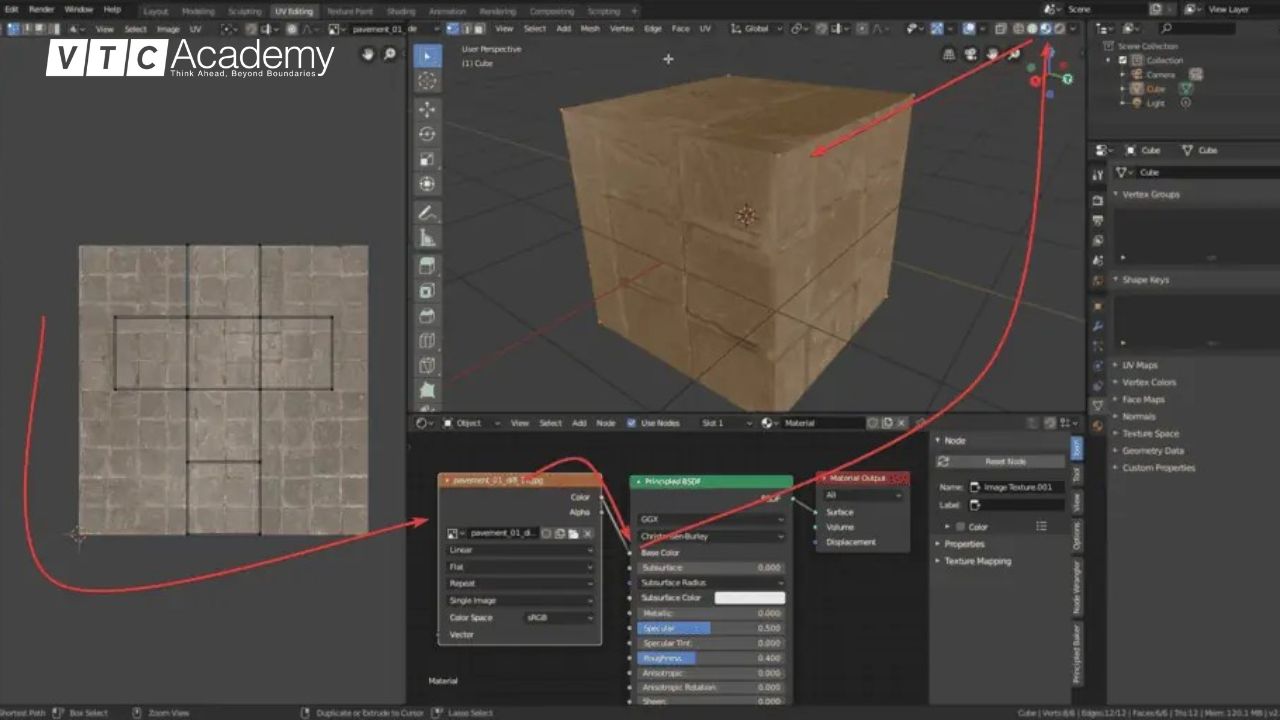Click the Reset Node button
The image size is (1280, 720).
point(1004,461)
